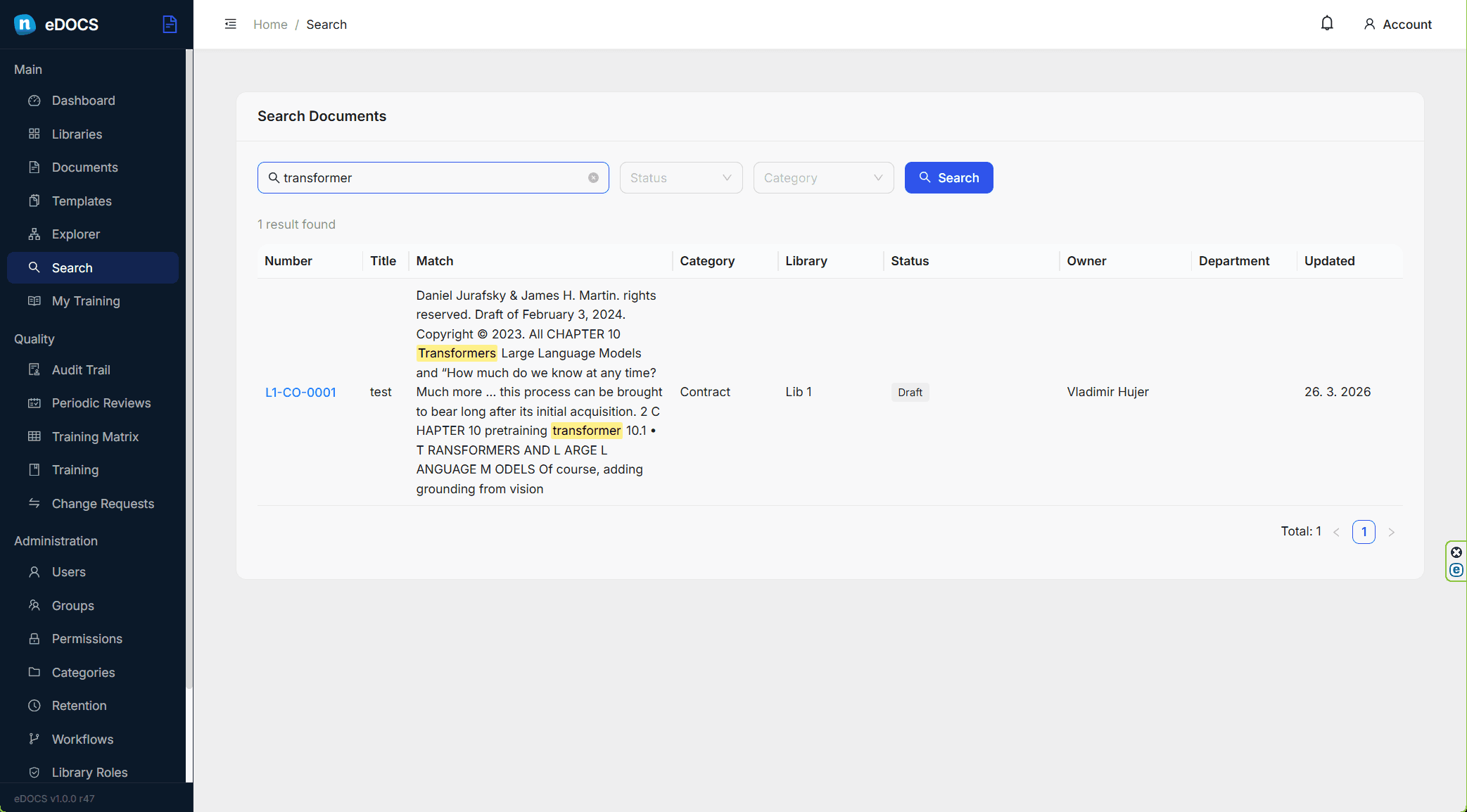Viewport: 1467px width, 812px height.
Task: Click the Draft status tag
Action: 910,393
